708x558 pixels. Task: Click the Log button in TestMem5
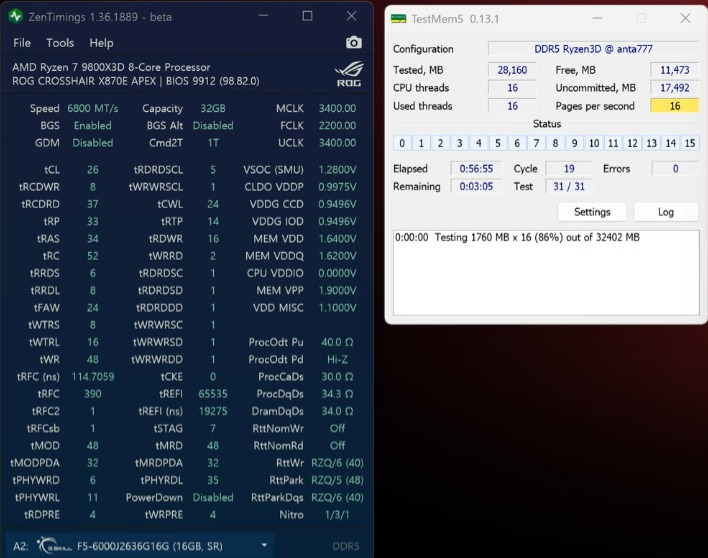pos(666,212)
